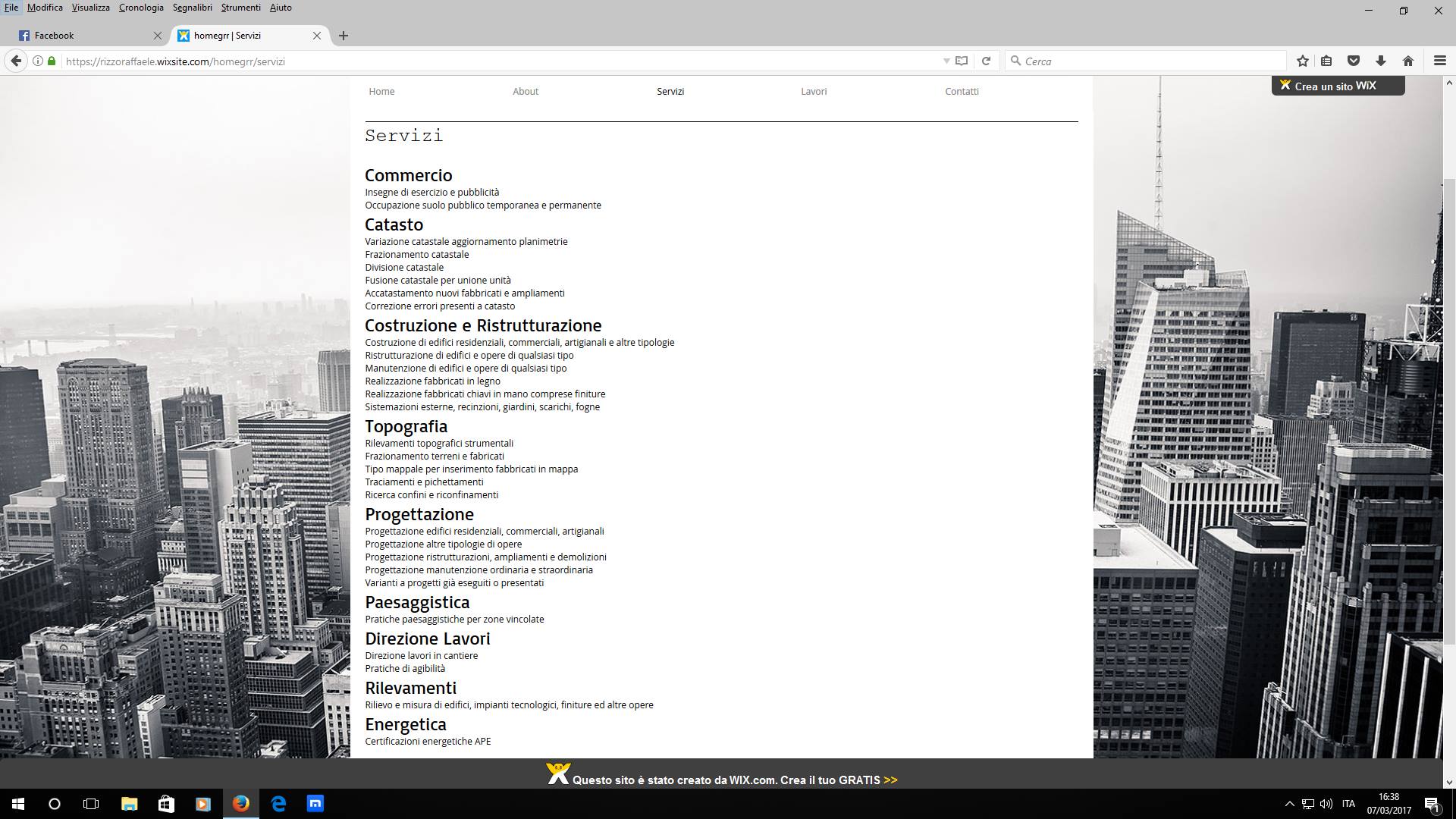Open the Contatti page link
The height and width of the screenshot is (819, 1456).
coord(962,92)
